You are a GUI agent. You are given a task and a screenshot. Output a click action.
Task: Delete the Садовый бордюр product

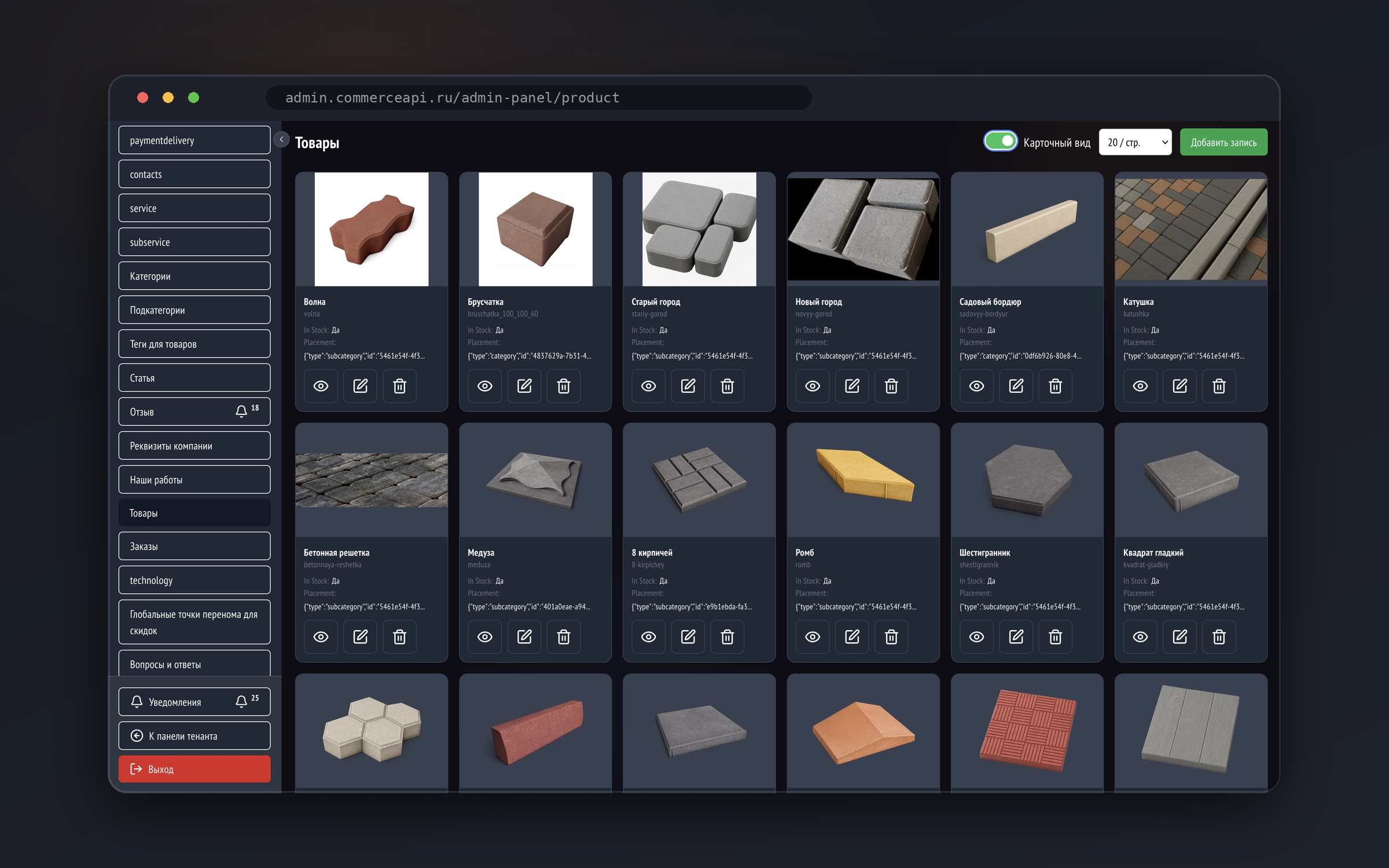click(1056, 386)
